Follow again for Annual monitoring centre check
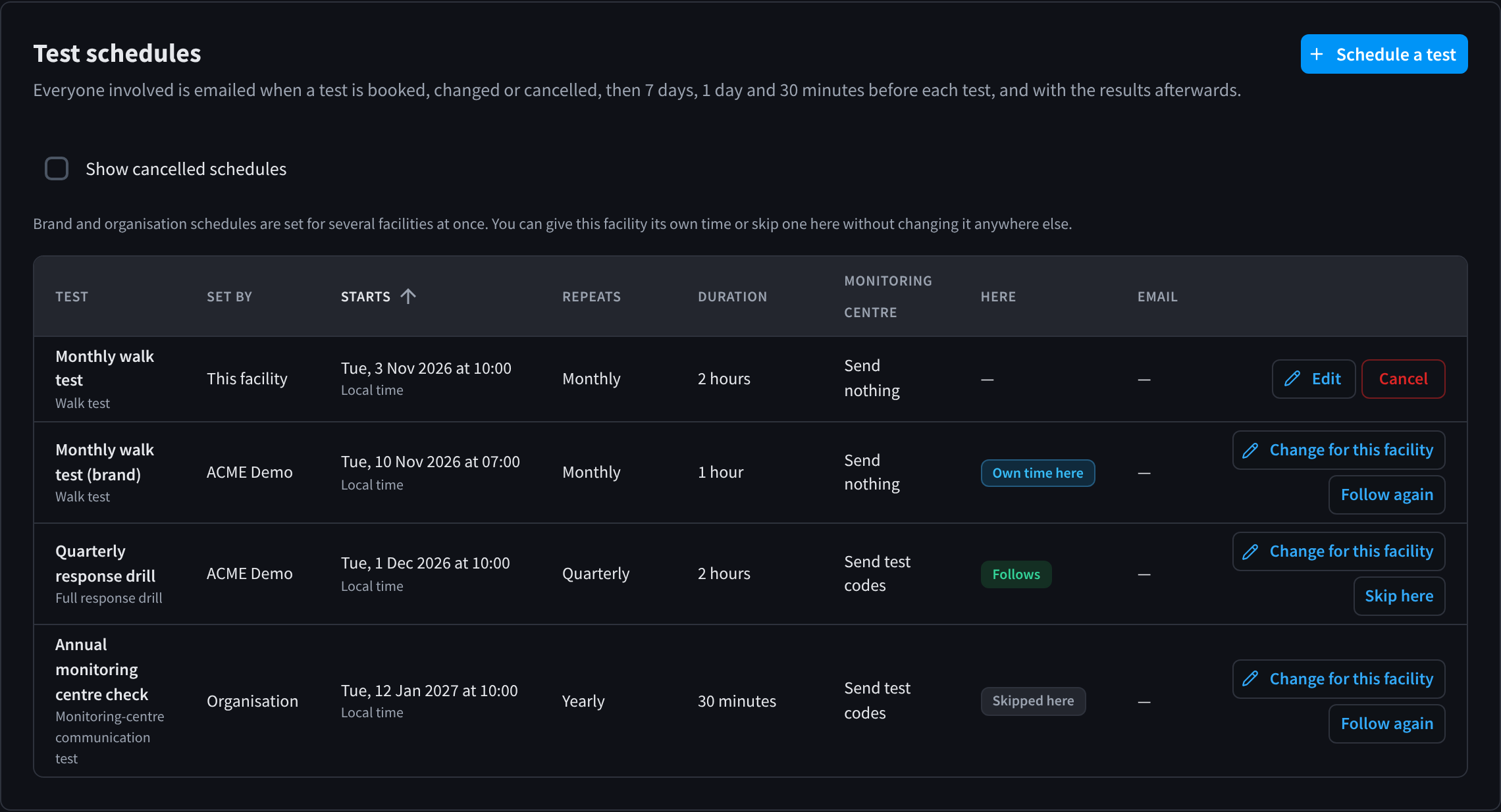 point(1386,724)
